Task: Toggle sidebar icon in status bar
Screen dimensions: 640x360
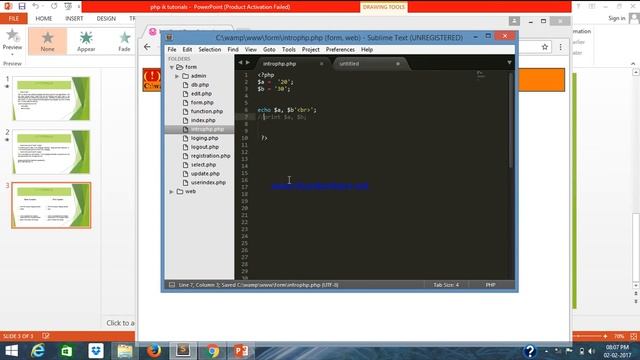Action: 172,285
